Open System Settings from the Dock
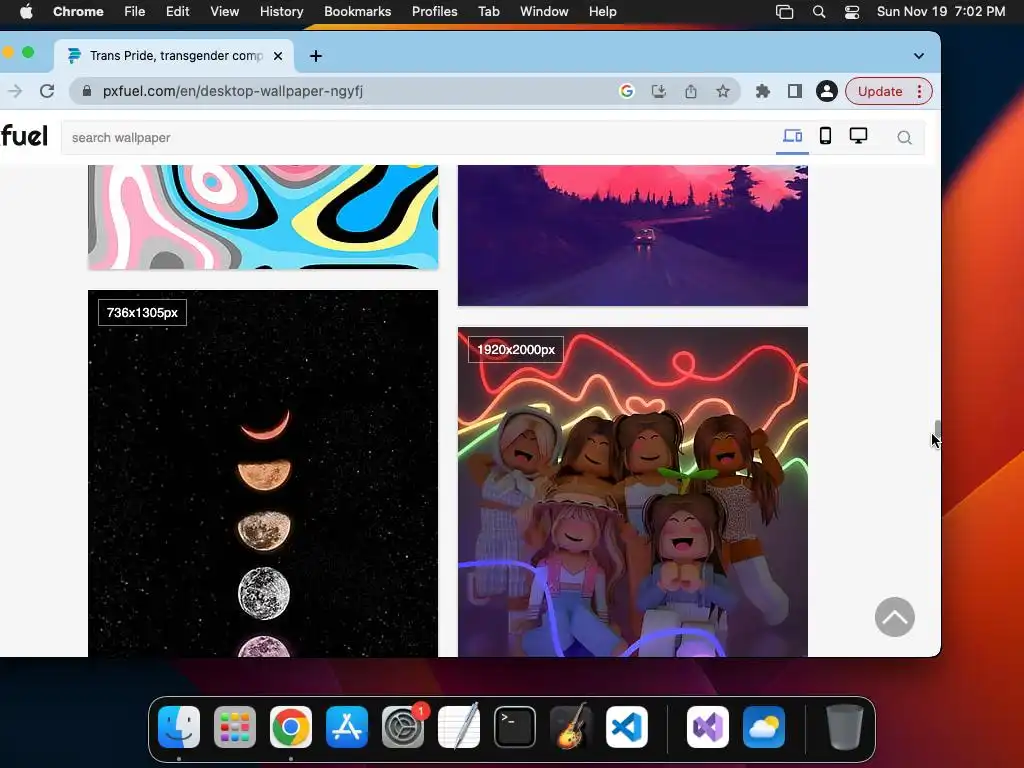The height and width of the screenshot is (768, 1024). (403, 727)
